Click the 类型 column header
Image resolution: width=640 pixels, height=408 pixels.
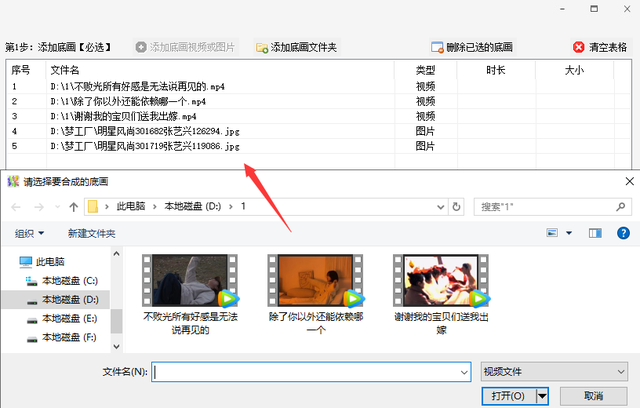tap(425, 70)
